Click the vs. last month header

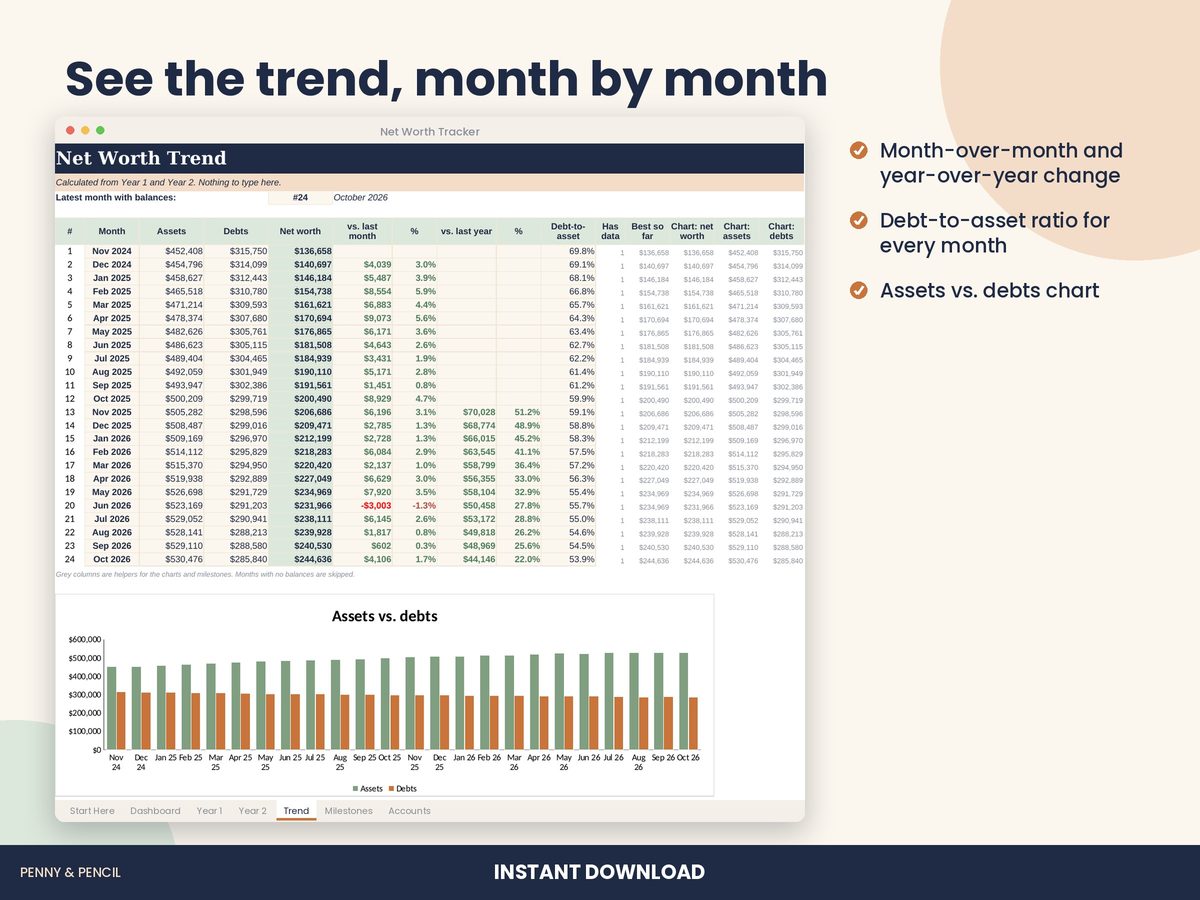coord(362,231)
